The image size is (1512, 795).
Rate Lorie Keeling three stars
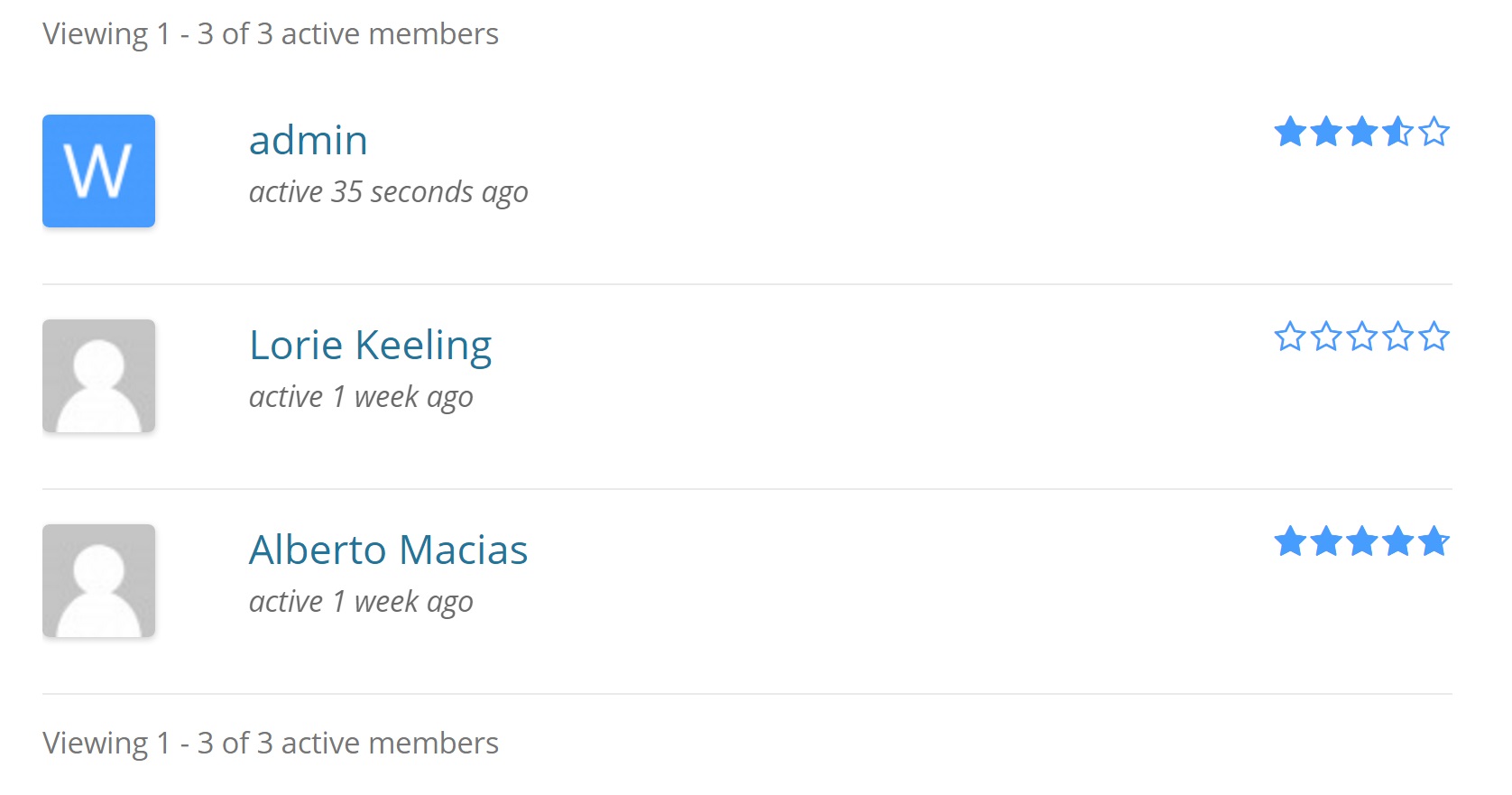1361,337
